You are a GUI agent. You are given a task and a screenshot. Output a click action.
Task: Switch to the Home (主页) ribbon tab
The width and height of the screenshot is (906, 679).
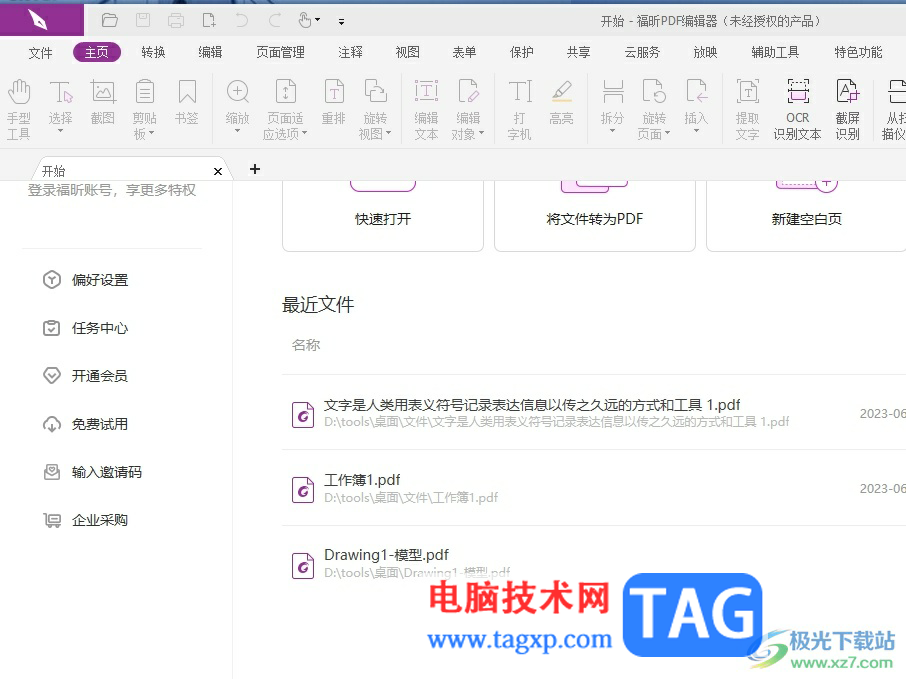click(96, 53)
